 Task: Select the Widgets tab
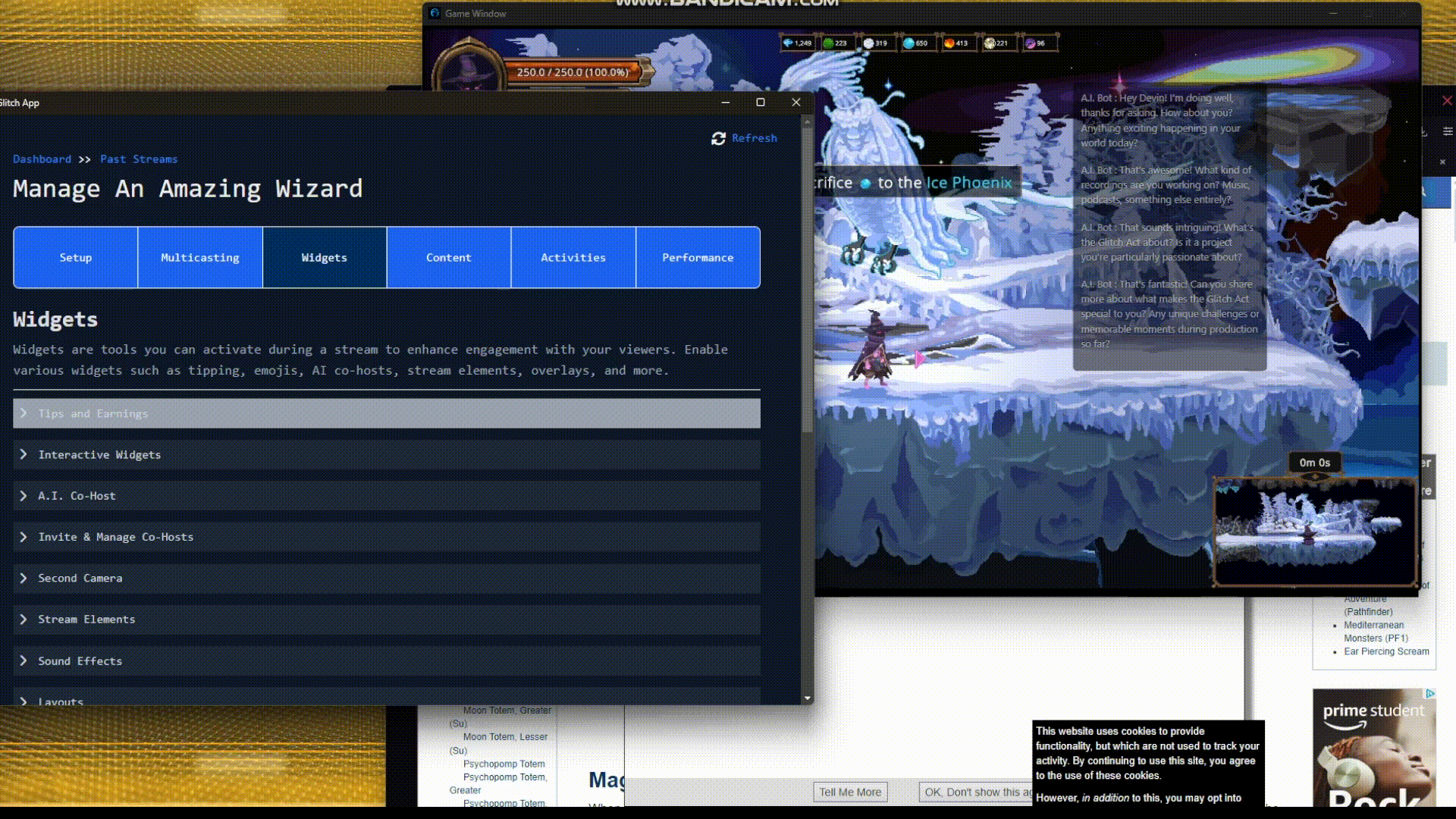(324, 257)
